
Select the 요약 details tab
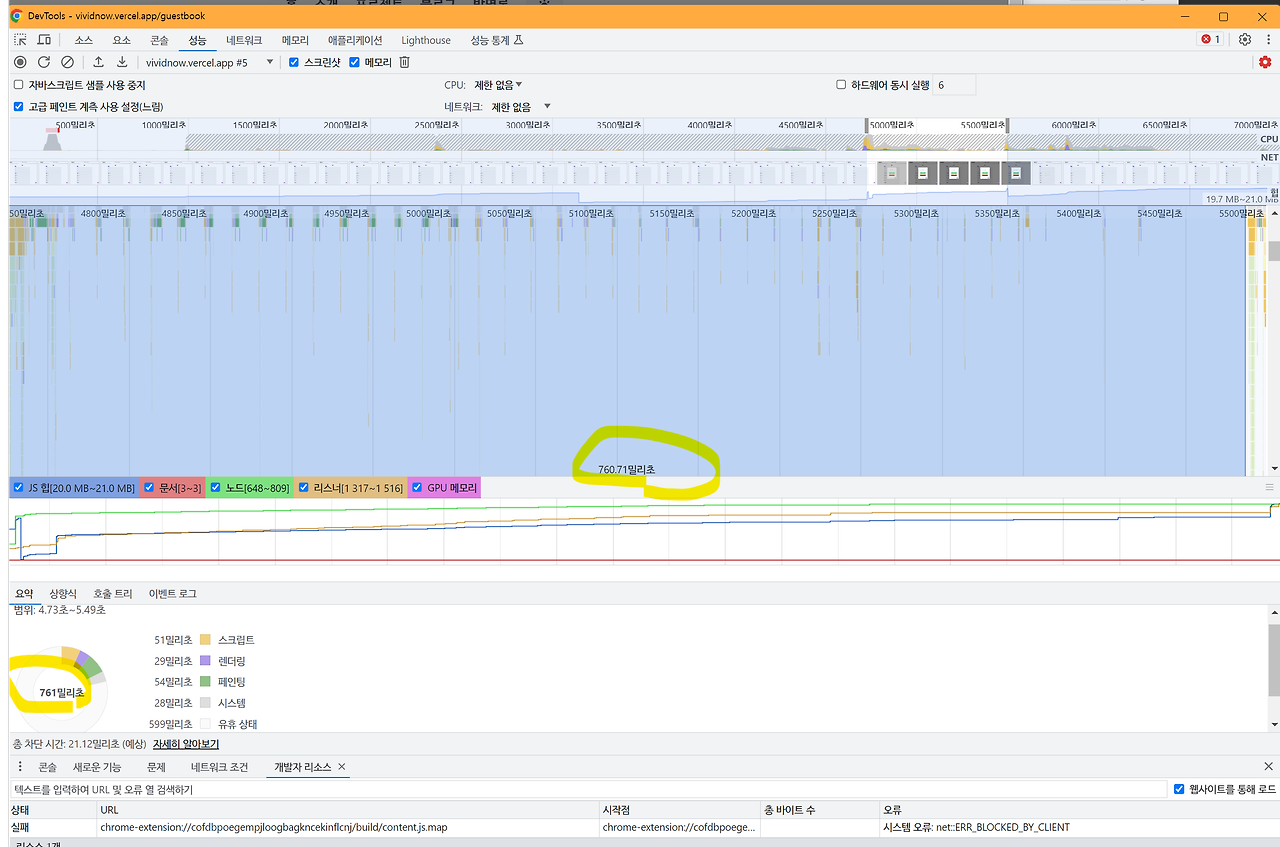point(24,593)
